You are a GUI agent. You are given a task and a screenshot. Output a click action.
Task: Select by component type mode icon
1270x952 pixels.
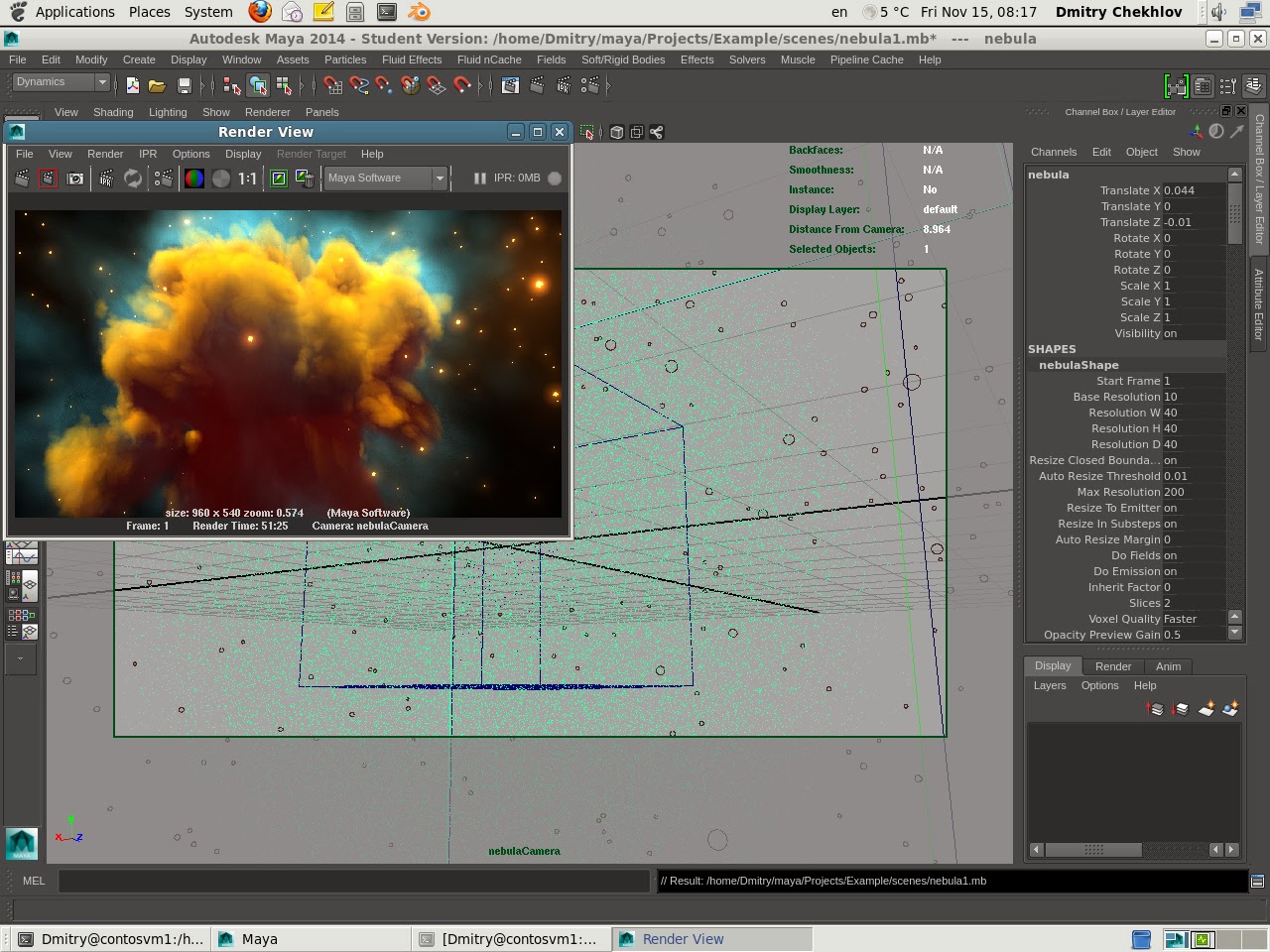click(284, 86)
